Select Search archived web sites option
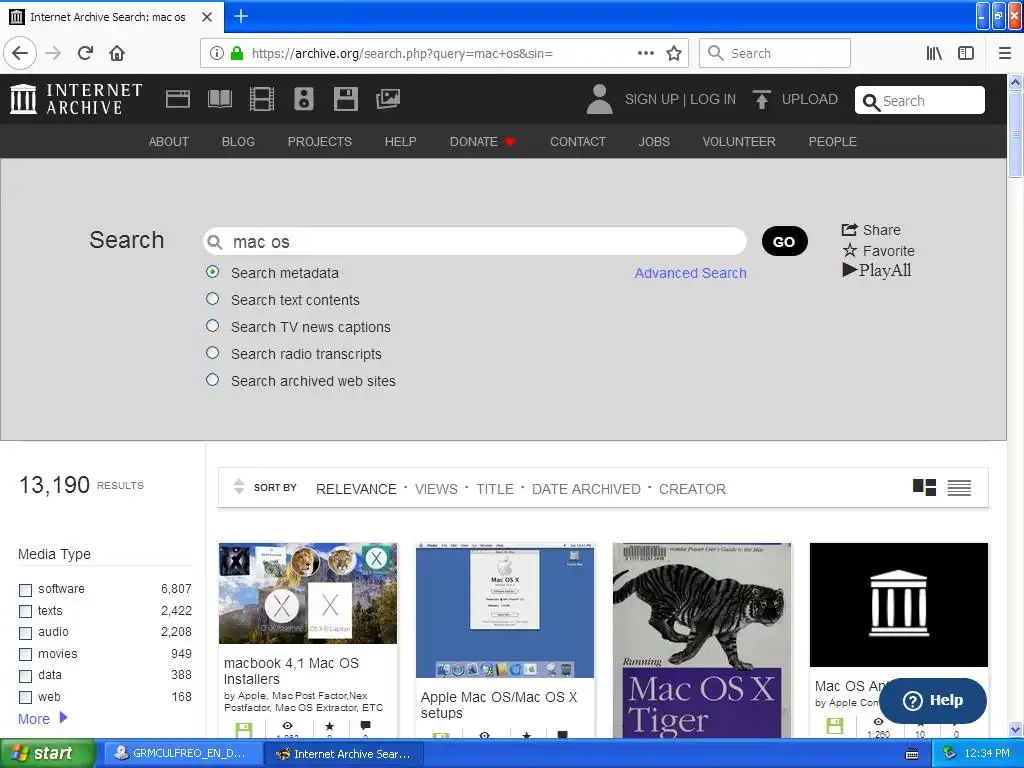1024x768 pixels. [x=212, y=379]
